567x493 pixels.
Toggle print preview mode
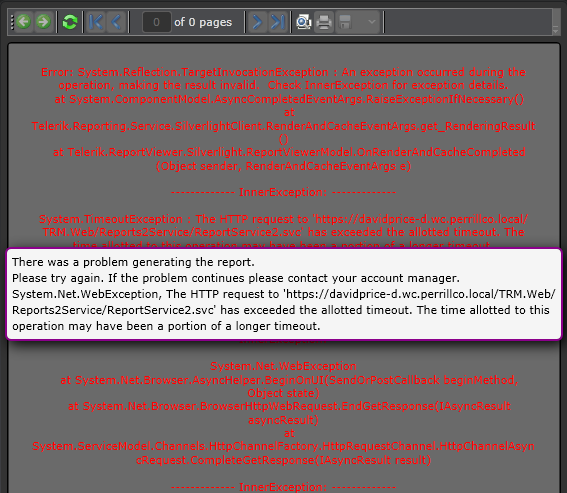point(303,22)
